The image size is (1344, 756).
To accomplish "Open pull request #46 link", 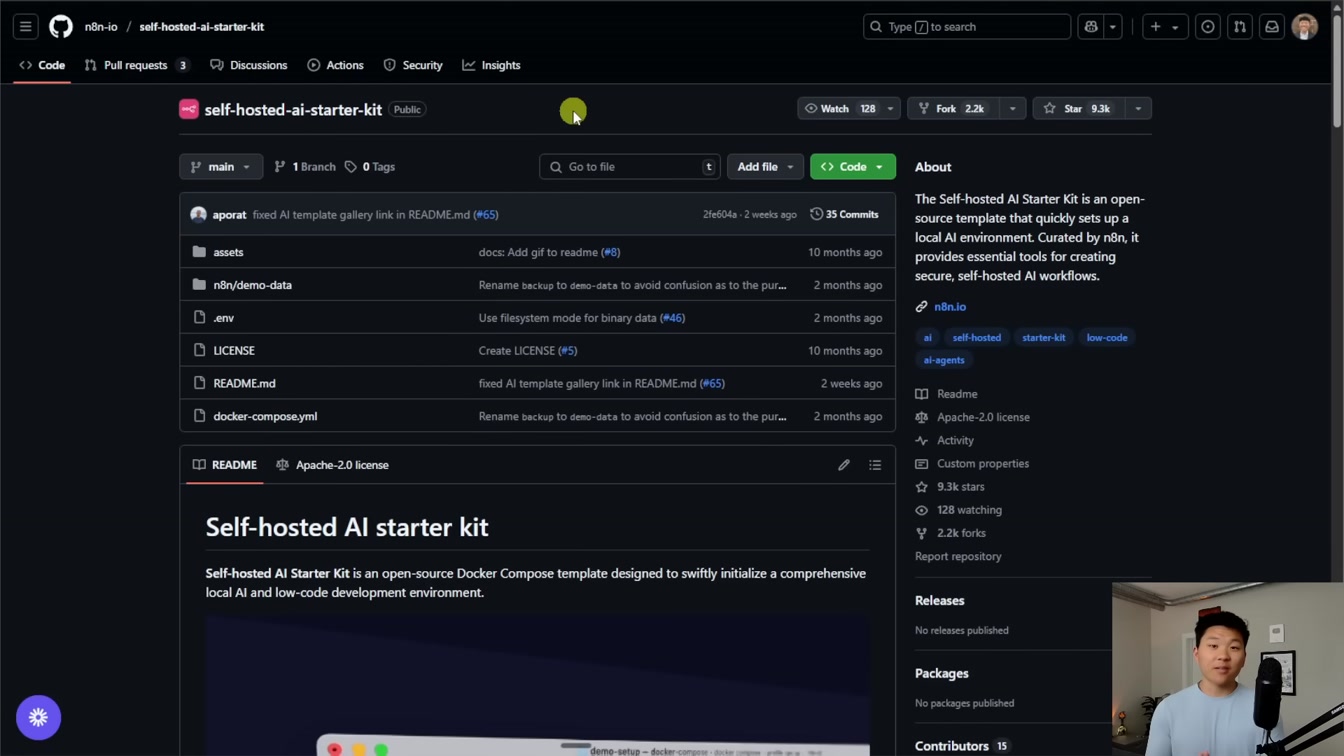I will pyautogui.click(x=672, y=318).
